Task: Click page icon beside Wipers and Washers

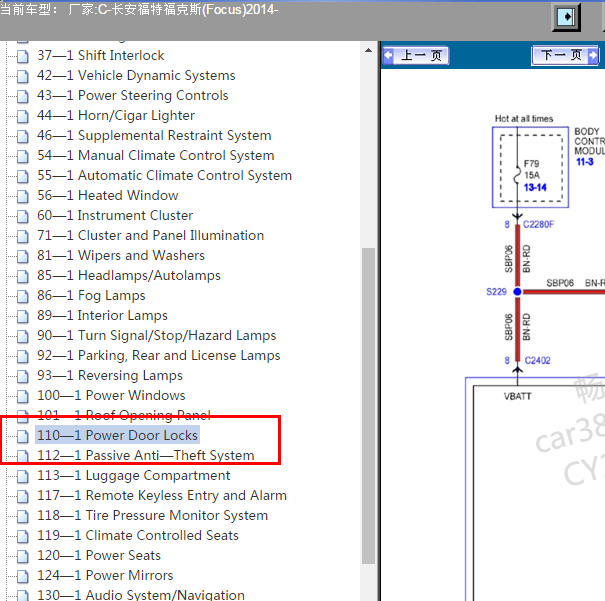Action: coord(23,257)
